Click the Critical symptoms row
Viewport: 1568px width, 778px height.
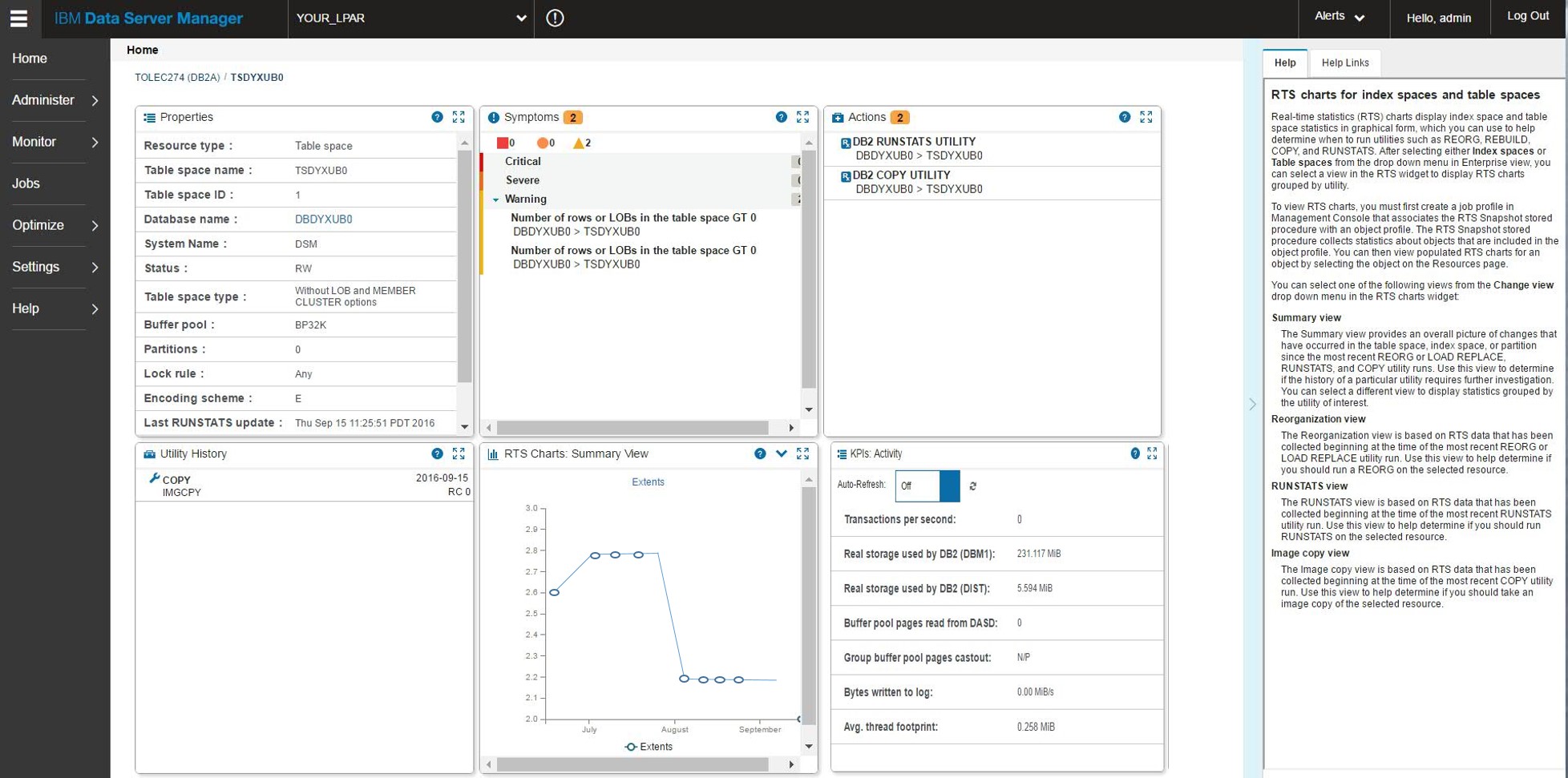pyautogui.click(x=640, y=161)
